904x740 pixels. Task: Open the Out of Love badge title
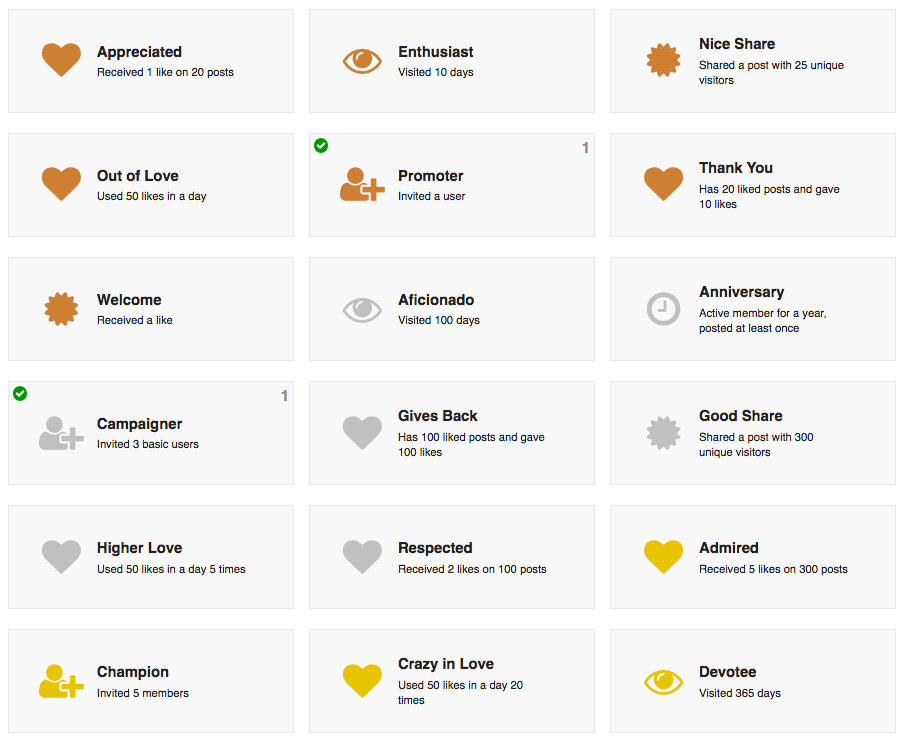point(138,176)
